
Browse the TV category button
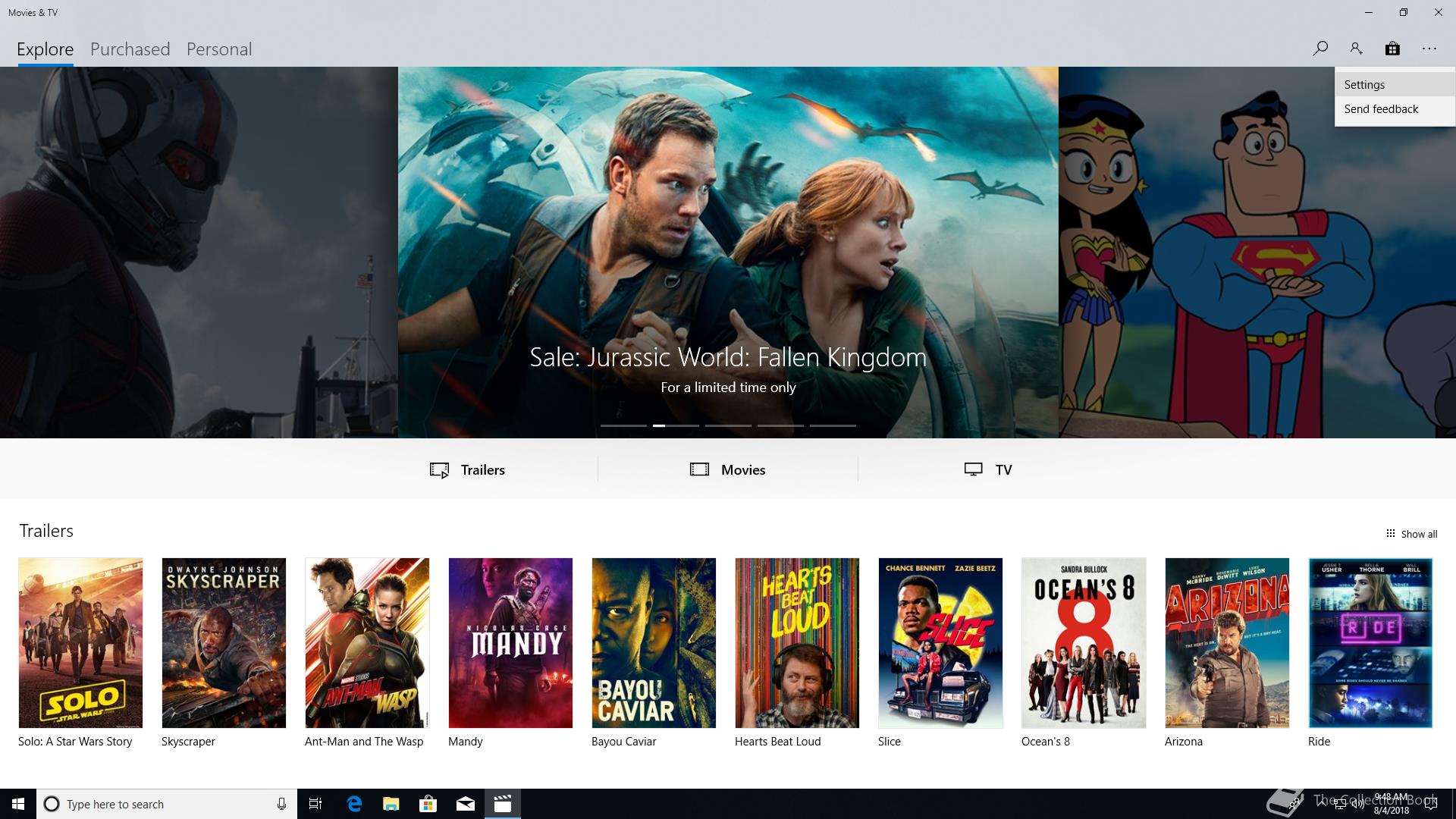(988, 469)
